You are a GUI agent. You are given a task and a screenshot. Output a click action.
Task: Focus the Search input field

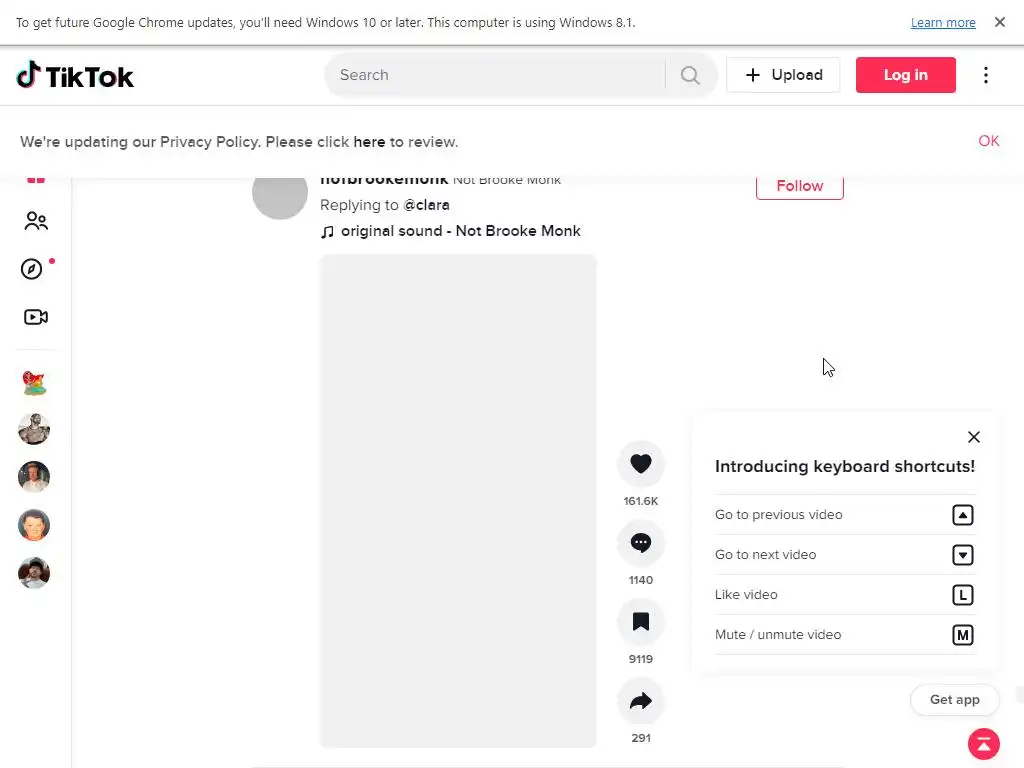tap(495, 75)
